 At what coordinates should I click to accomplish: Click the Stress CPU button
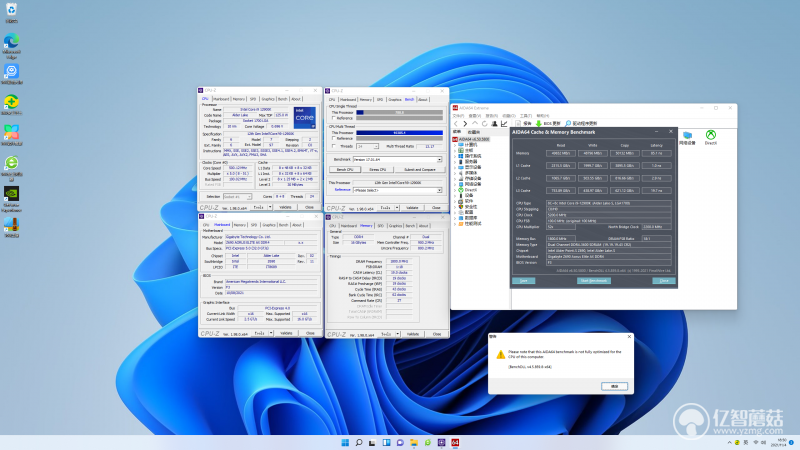378,169
